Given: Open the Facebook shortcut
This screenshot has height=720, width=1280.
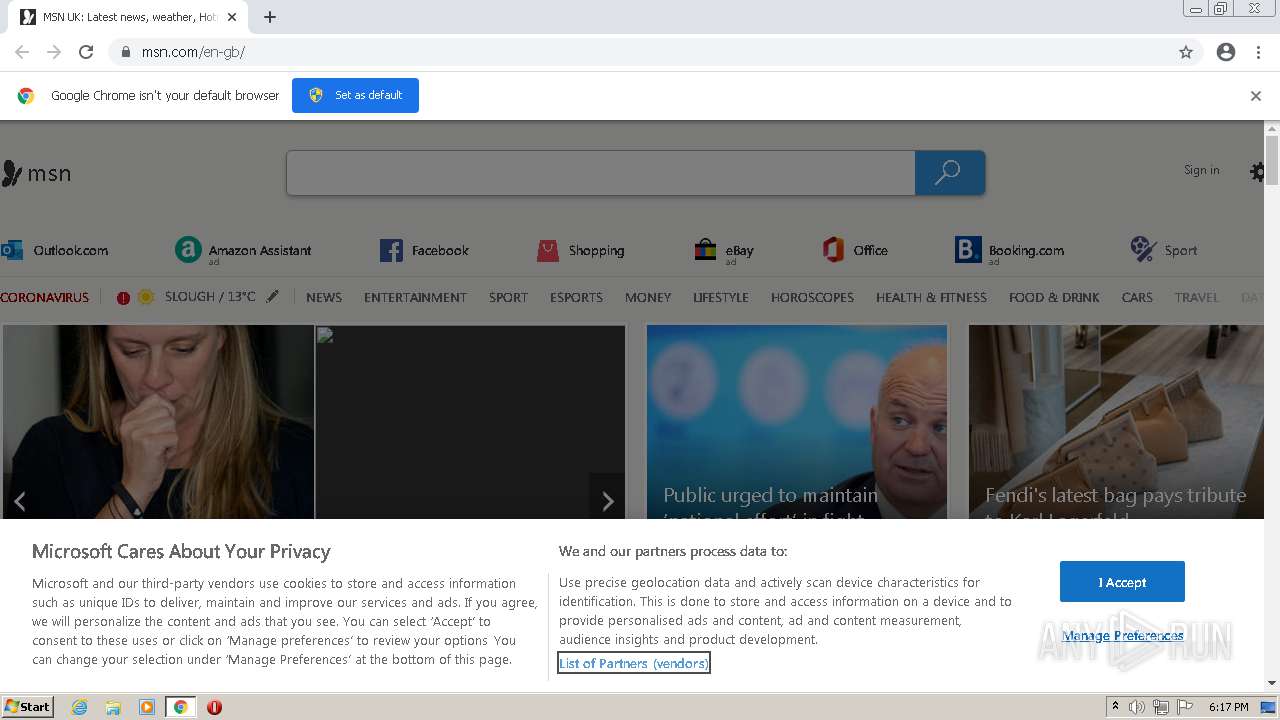Looking at the screenshot, I should (x=424, y=250).
